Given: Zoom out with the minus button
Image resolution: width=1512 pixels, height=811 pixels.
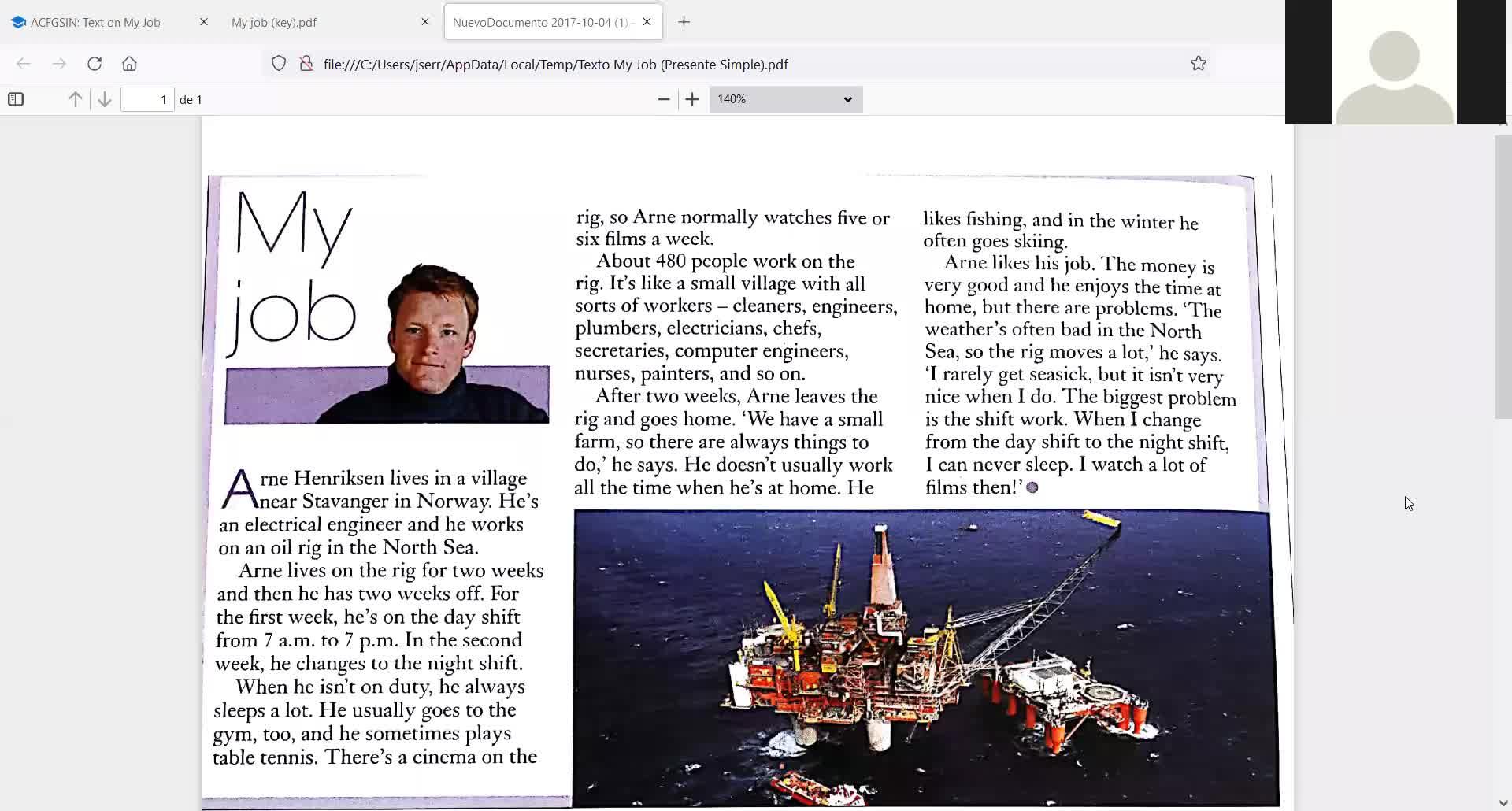Looking at the screenshot, I should [664, 99].
